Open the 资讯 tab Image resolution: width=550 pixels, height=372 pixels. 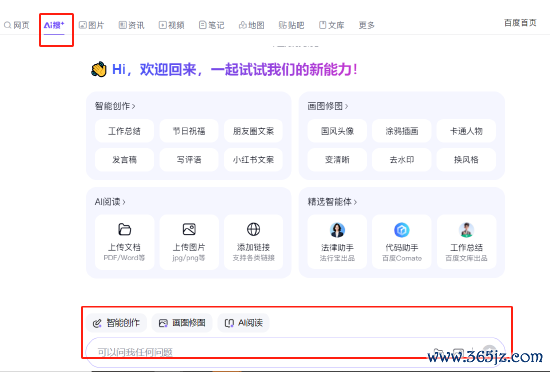tap(132, 25)
